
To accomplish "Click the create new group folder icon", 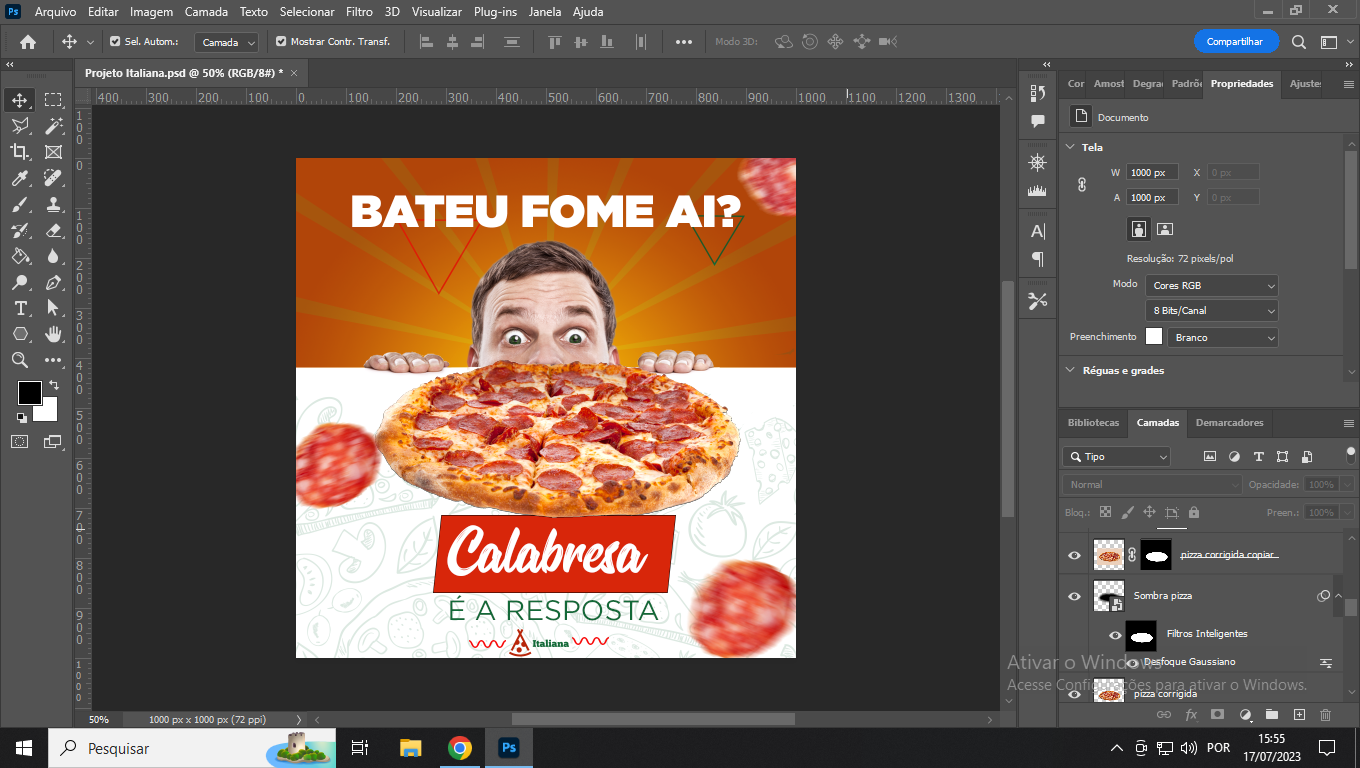I will [x=1272, y=715].
